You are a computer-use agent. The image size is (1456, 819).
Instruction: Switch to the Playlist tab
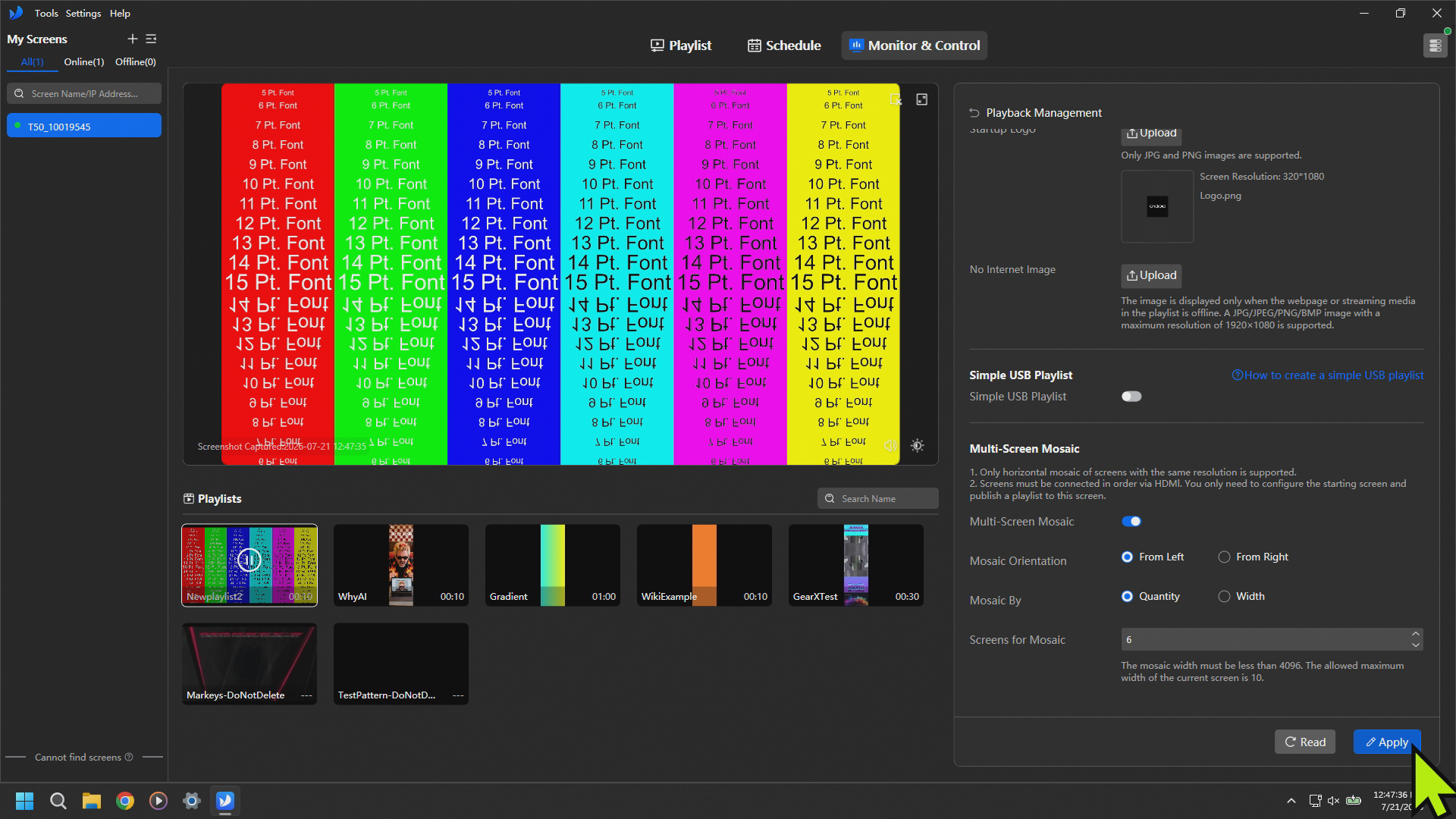(681, 45)
